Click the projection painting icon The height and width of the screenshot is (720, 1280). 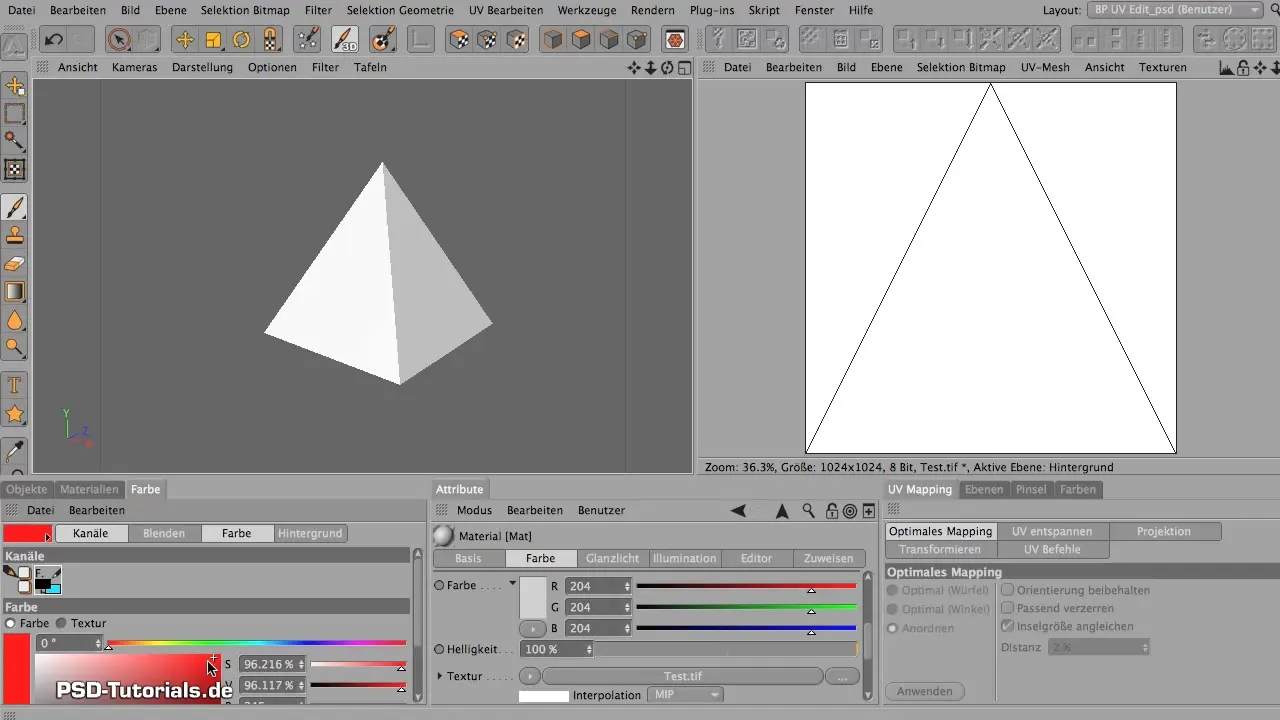[381, 40]
